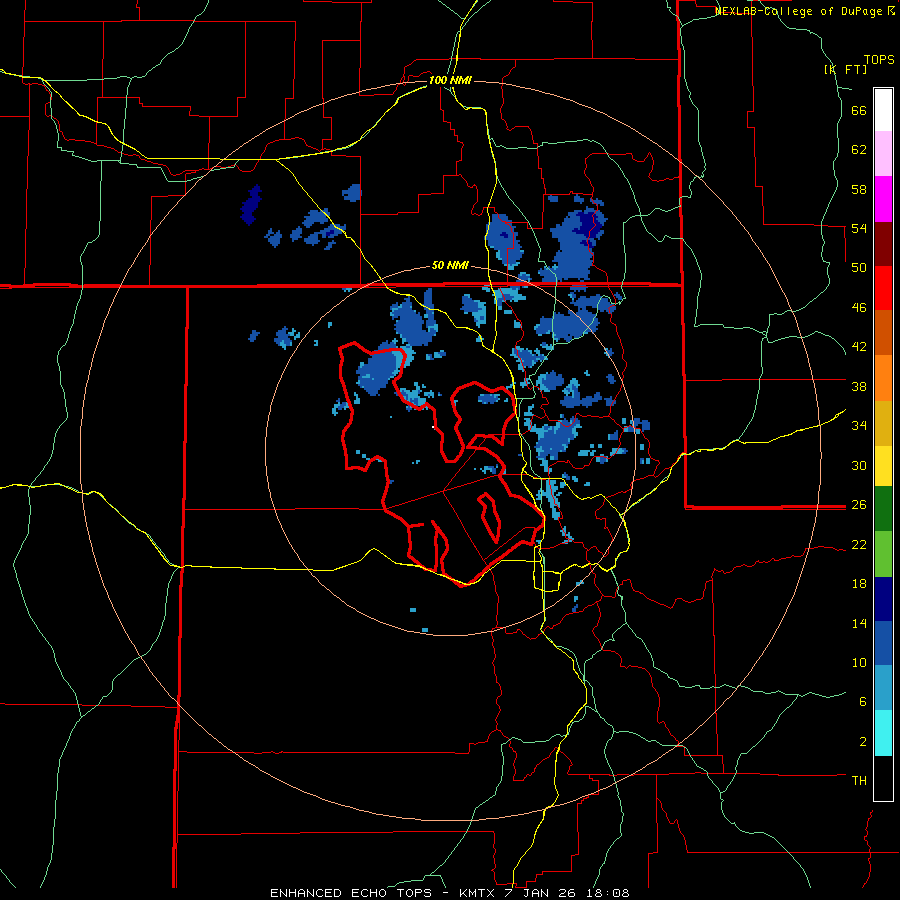Viewport: 900px width, 900px height.
Task: Click the '18' scale label
Action: click(859, 584)
